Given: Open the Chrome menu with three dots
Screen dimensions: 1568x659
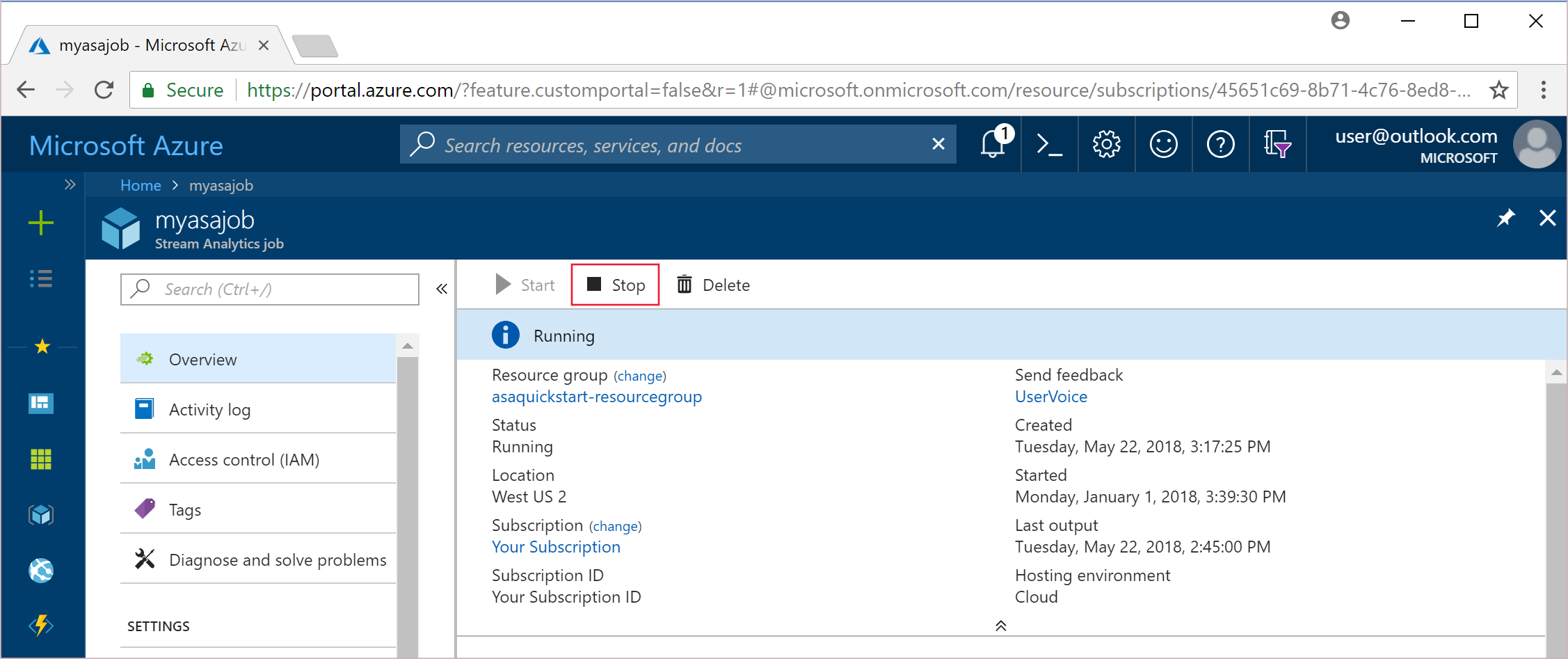Looking at the screenshot, I should (1544, 90).
